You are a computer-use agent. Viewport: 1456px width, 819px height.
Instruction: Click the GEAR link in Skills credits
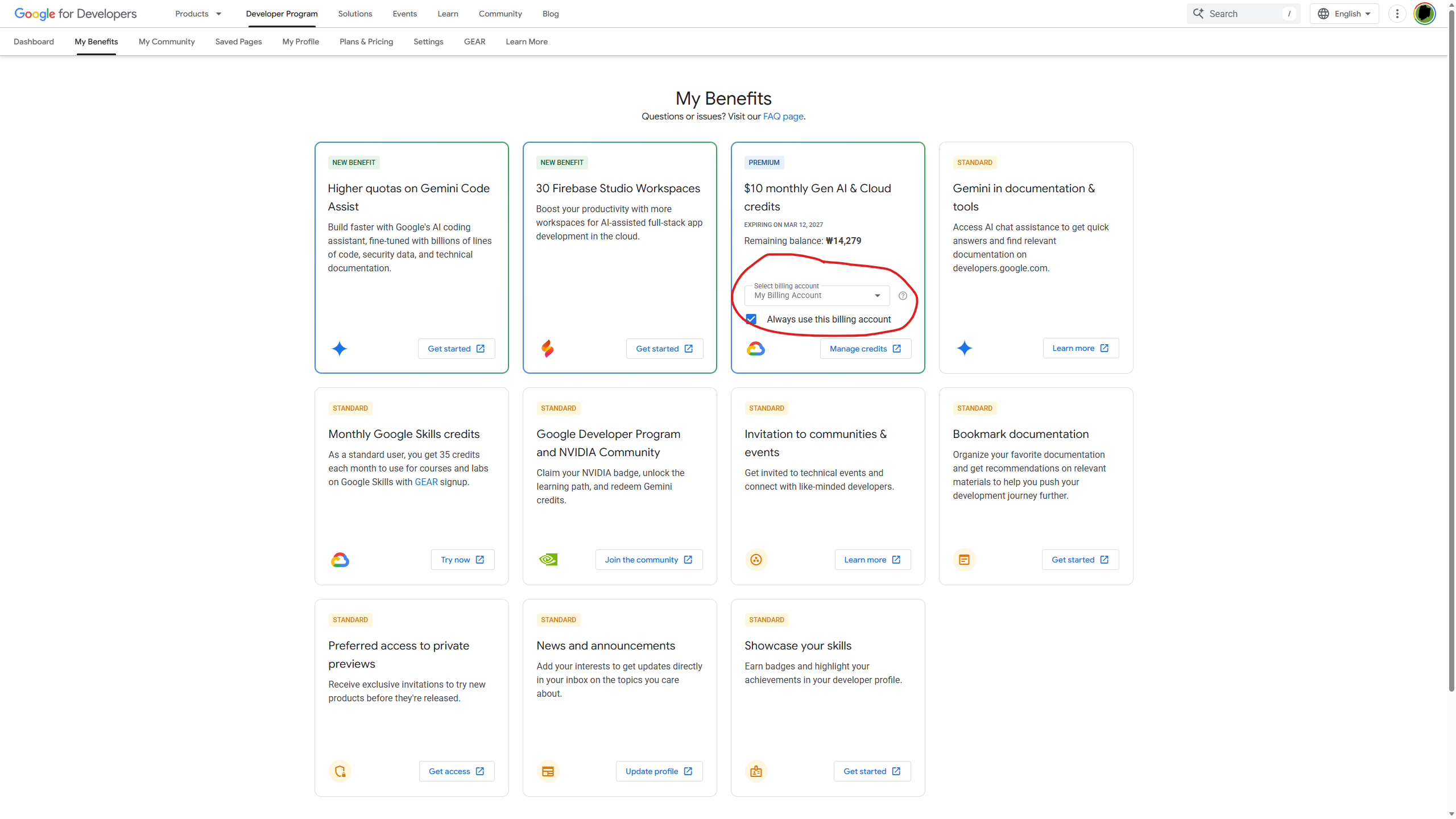point(426,482)
